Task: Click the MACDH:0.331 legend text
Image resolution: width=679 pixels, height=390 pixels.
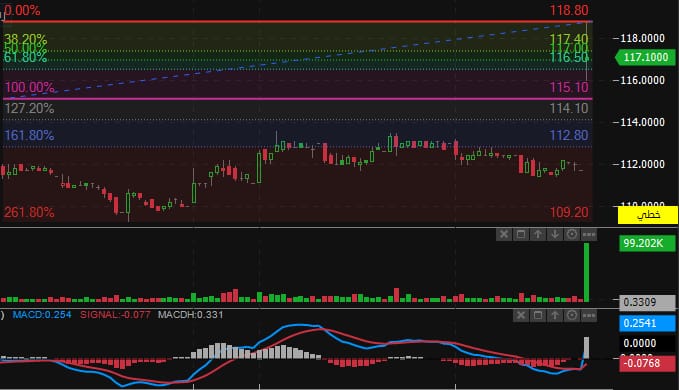Action: (x=190, y=315)
